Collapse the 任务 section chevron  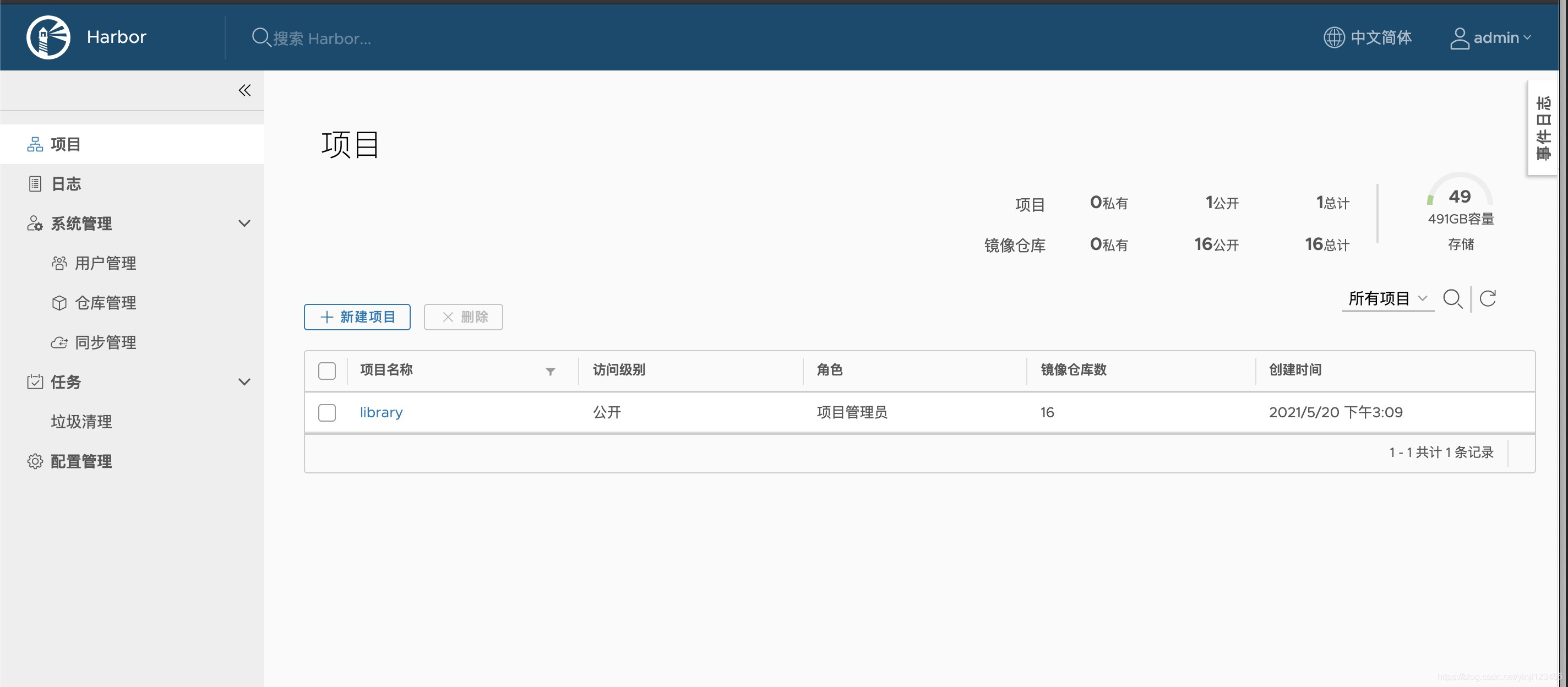point(244,381)
